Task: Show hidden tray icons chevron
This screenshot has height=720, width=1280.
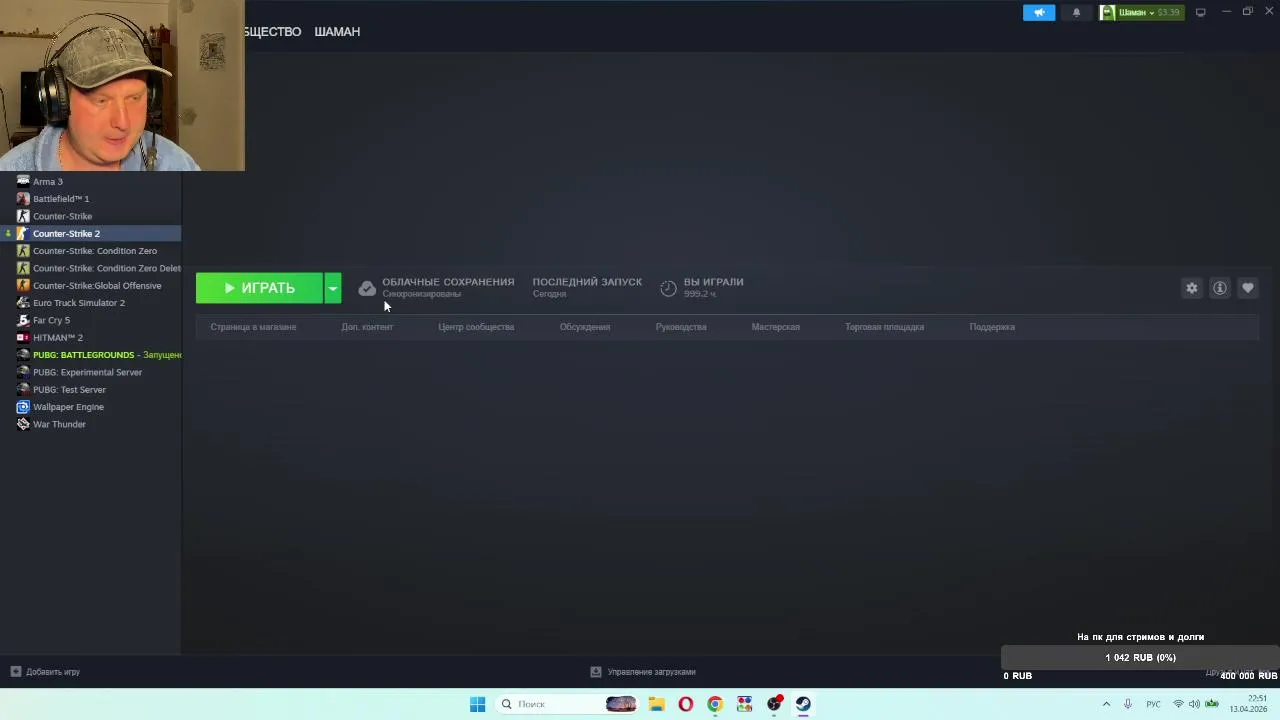Action: click(1106, 704)
